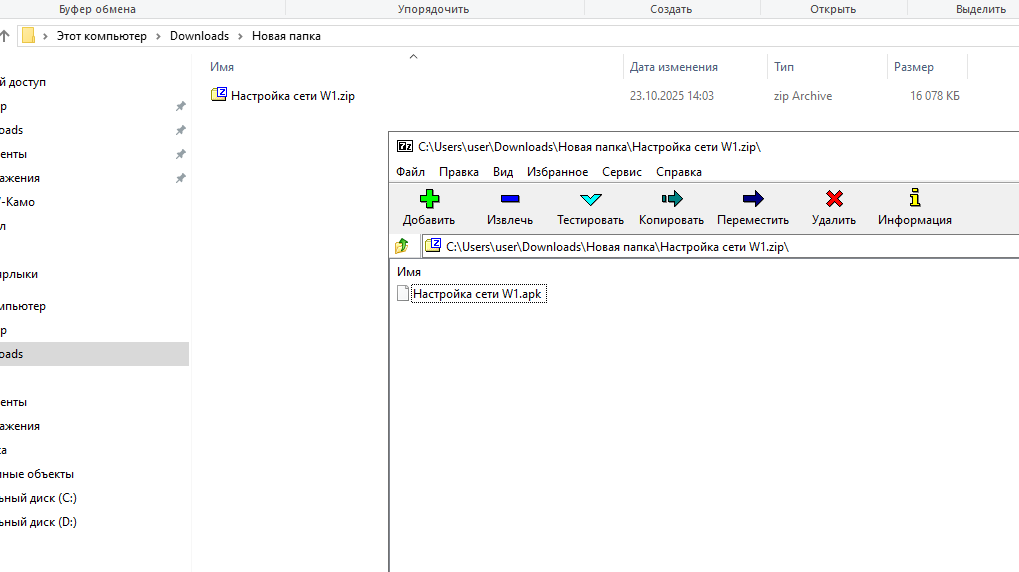Screen dimensions: 1019x572
Task: Open the Сервис menu
Action: coord(622,172)
